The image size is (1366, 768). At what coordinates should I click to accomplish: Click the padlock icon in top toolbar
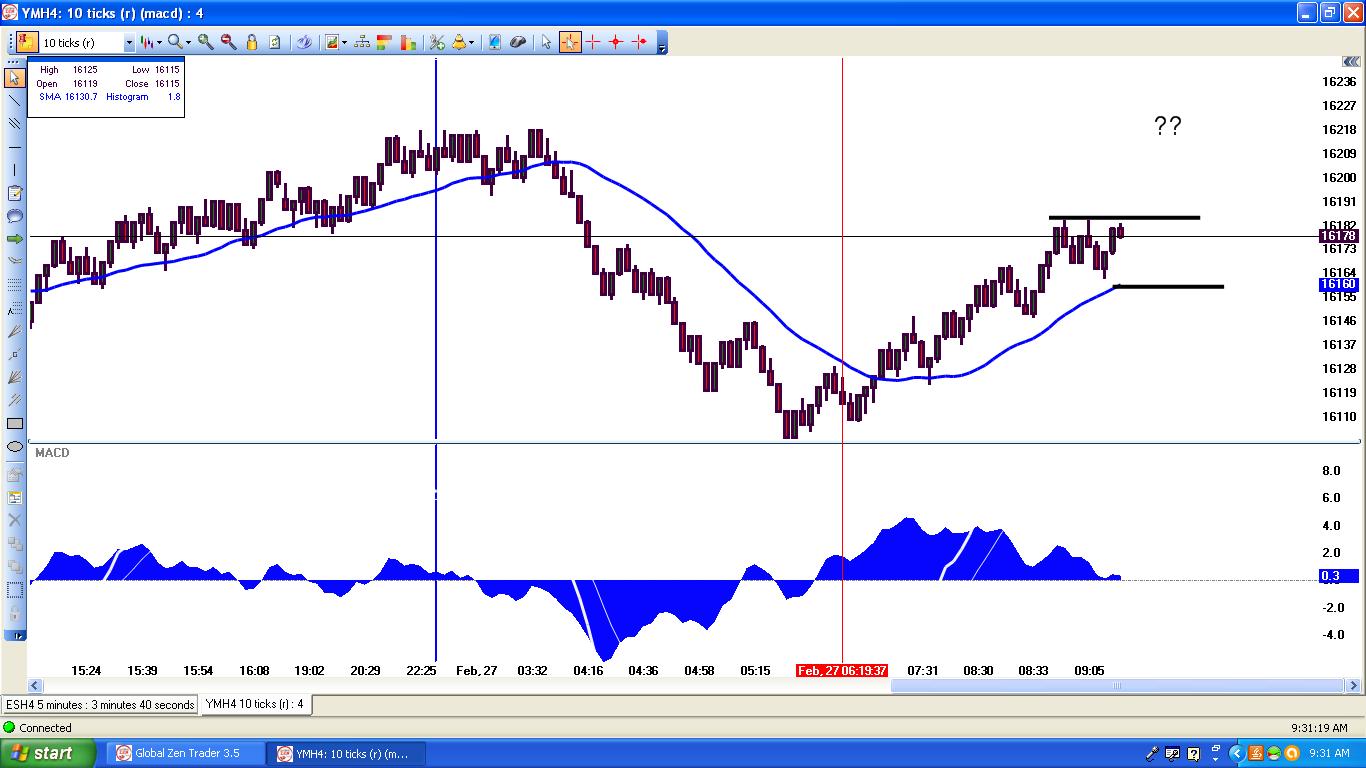(x=252, y=42)
